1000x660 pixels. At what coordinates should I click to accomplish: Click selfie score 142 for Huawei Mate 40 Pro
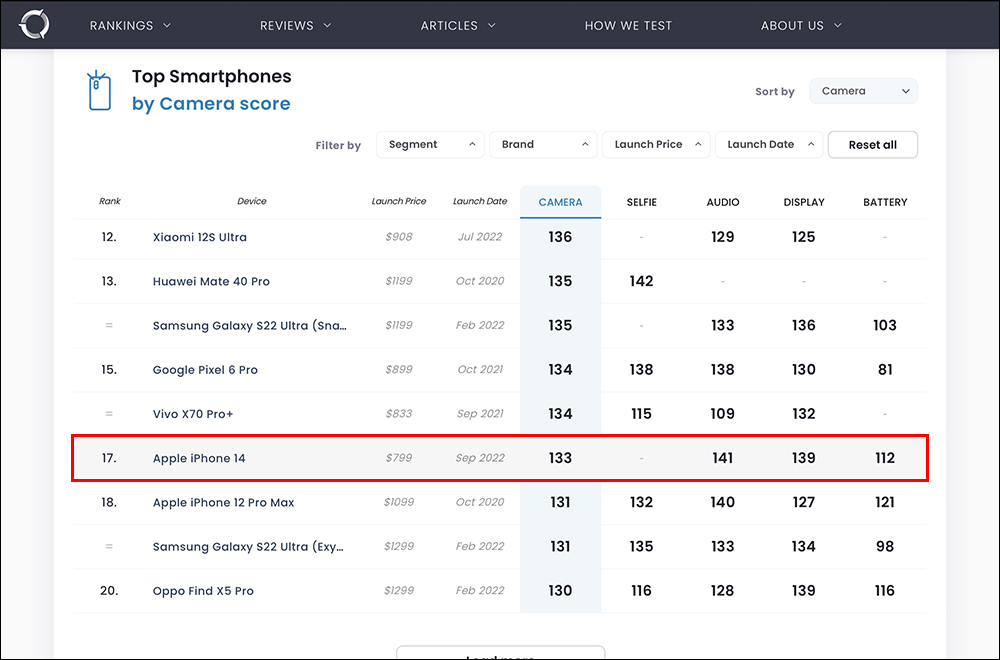pos(641,281)
